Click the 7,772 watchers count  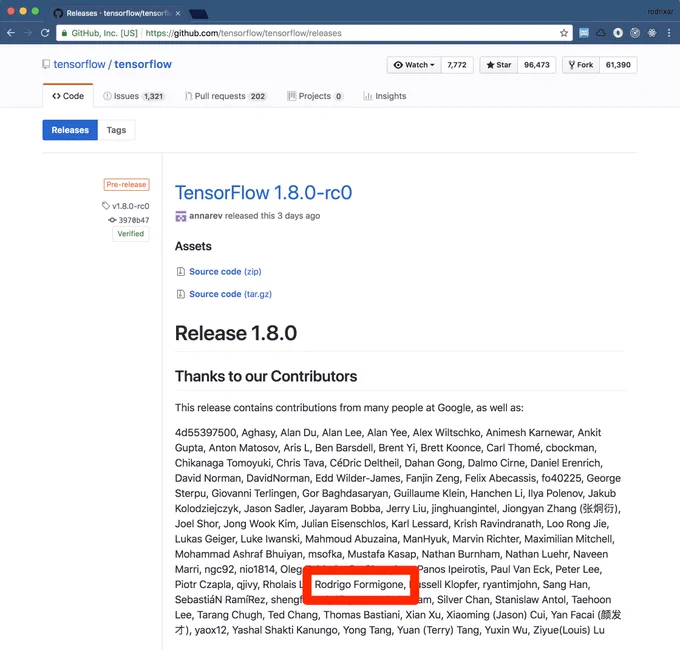click(x=457, y=65)
